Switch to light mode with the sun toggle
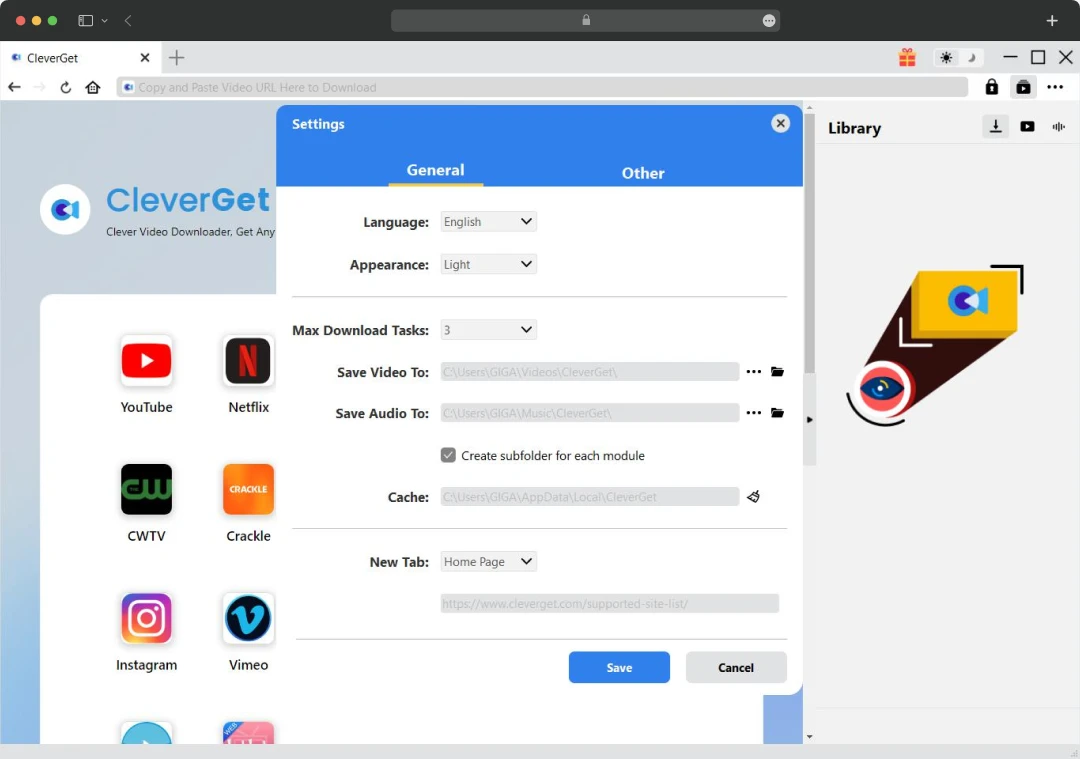This screenshot has height=759, width=1080. point(945,57)
